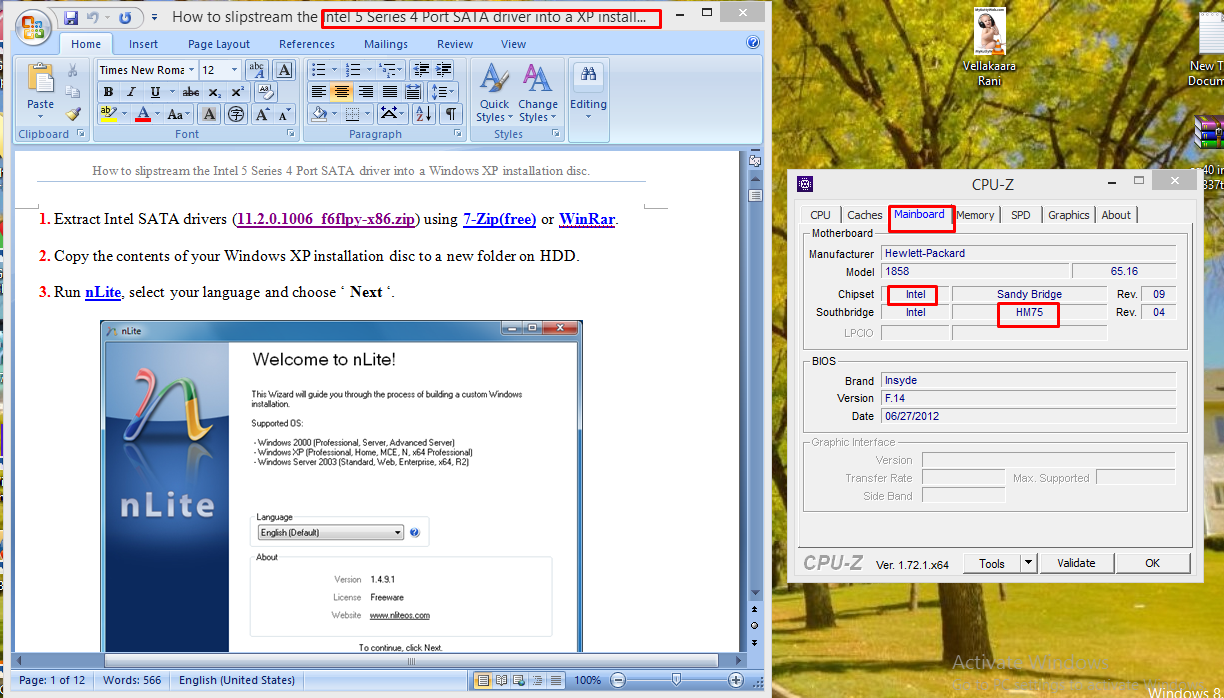
Task: Justify text in Paragraph group
Action: 390,91
